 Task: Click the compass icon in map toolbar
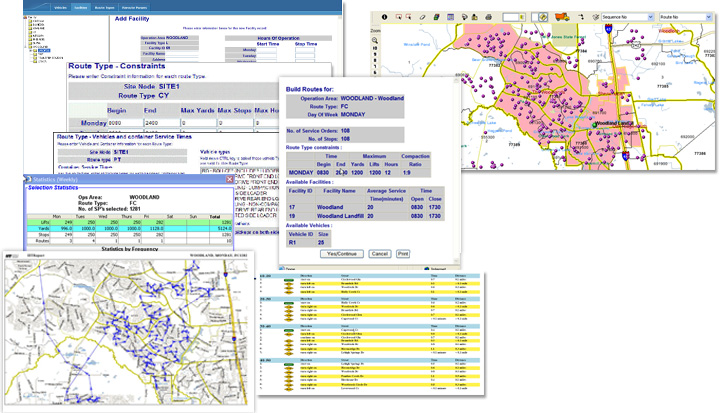(543, 17)
